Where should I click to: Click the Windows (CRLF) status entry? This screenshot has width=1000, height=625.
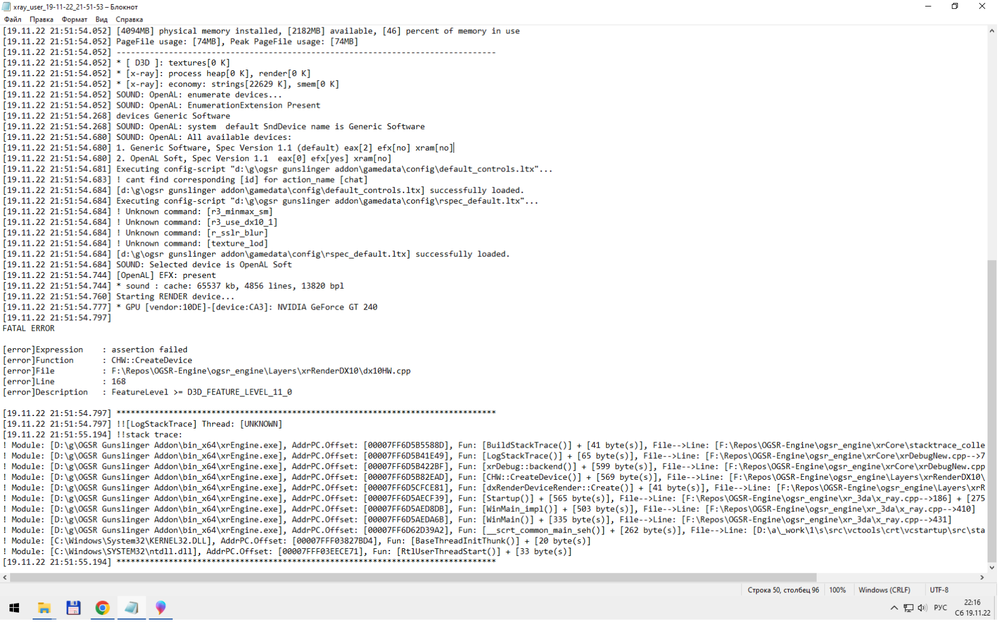[884, 591]
